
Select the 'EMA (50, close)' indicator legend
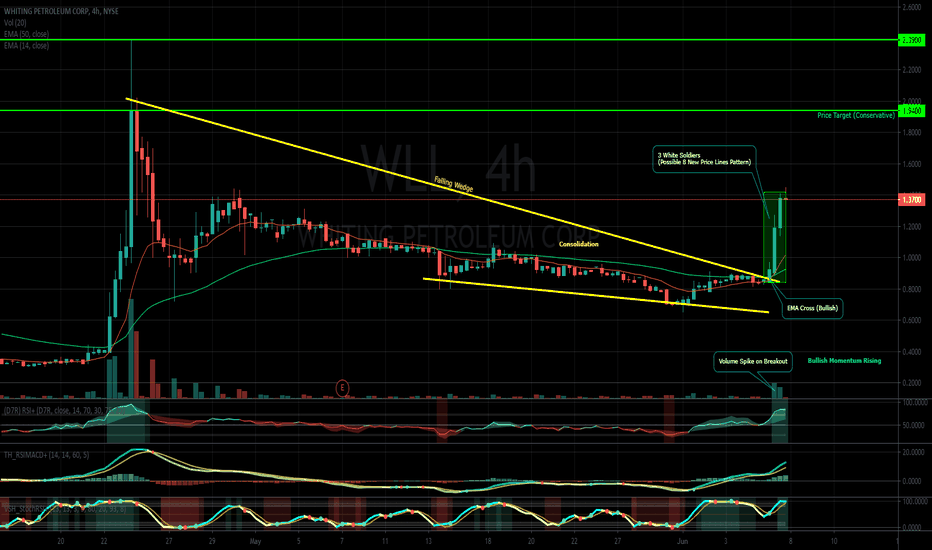[x=26, y=34]
